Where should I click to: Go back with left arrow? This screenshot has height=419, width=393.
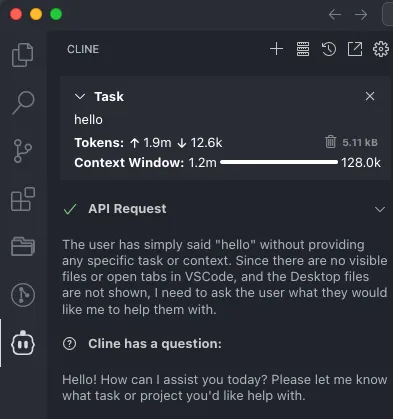coord(335,14)
